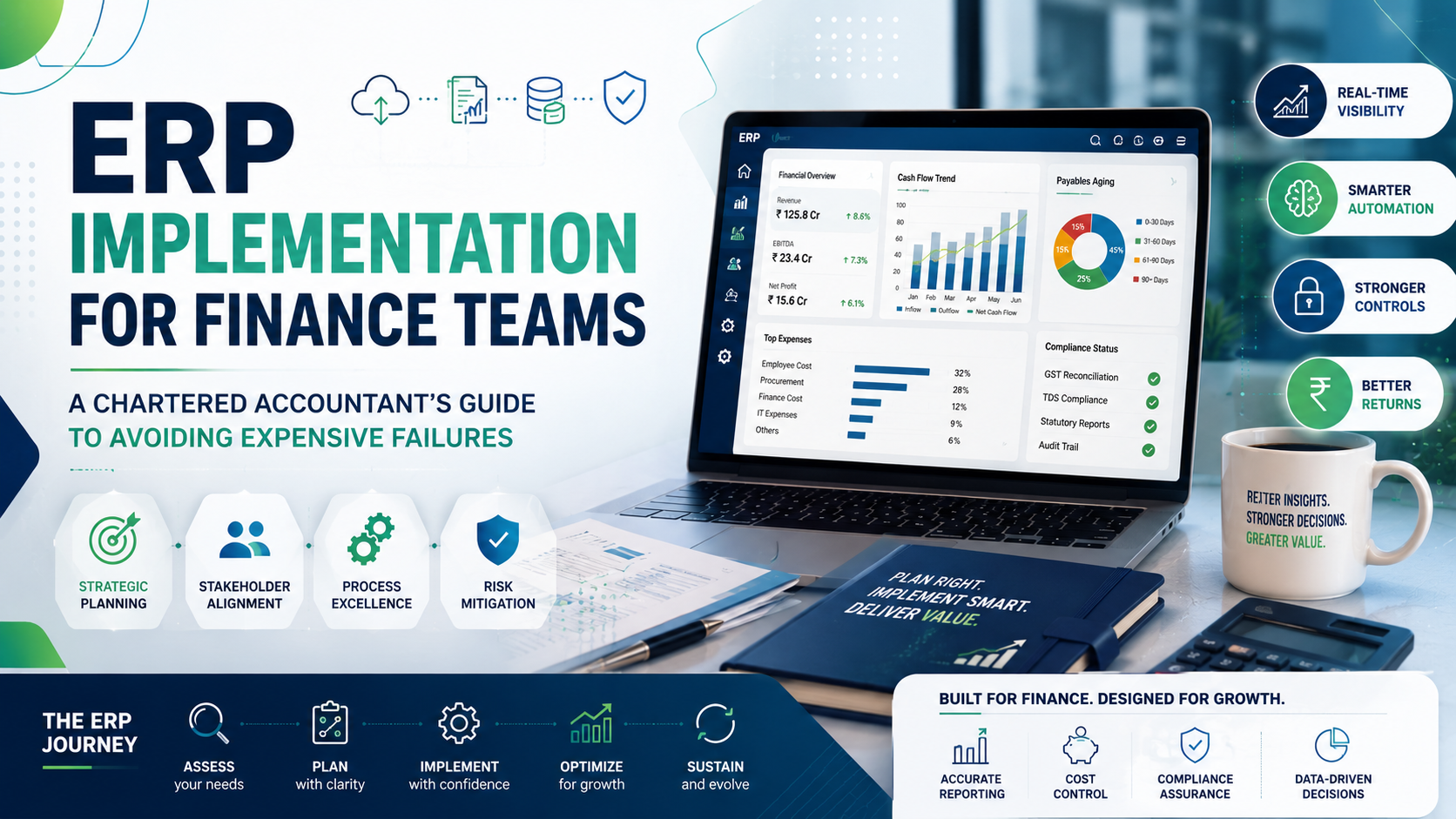Viewport: 1456px width, 819px height.
Task: Open the green trend chart sidebar icon
Action: pos(738,233)
